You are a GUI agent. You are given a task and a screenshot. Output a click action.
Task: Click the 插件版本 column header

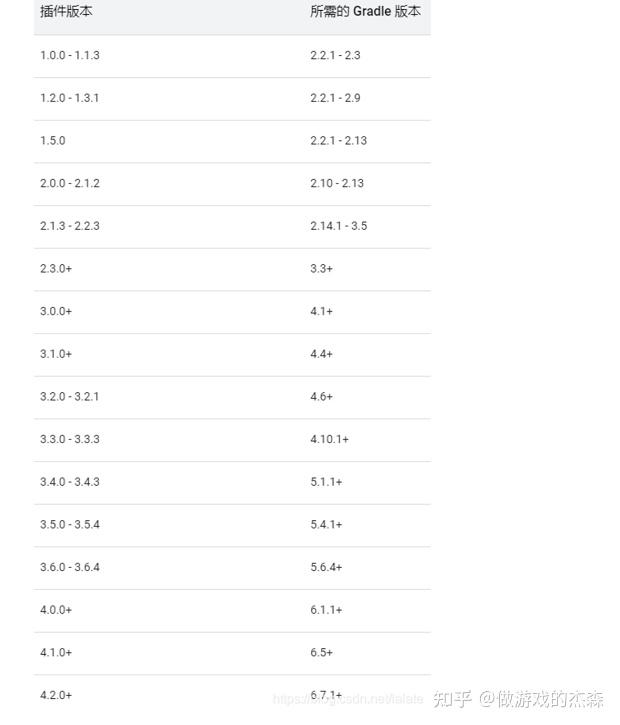[66, 12]
